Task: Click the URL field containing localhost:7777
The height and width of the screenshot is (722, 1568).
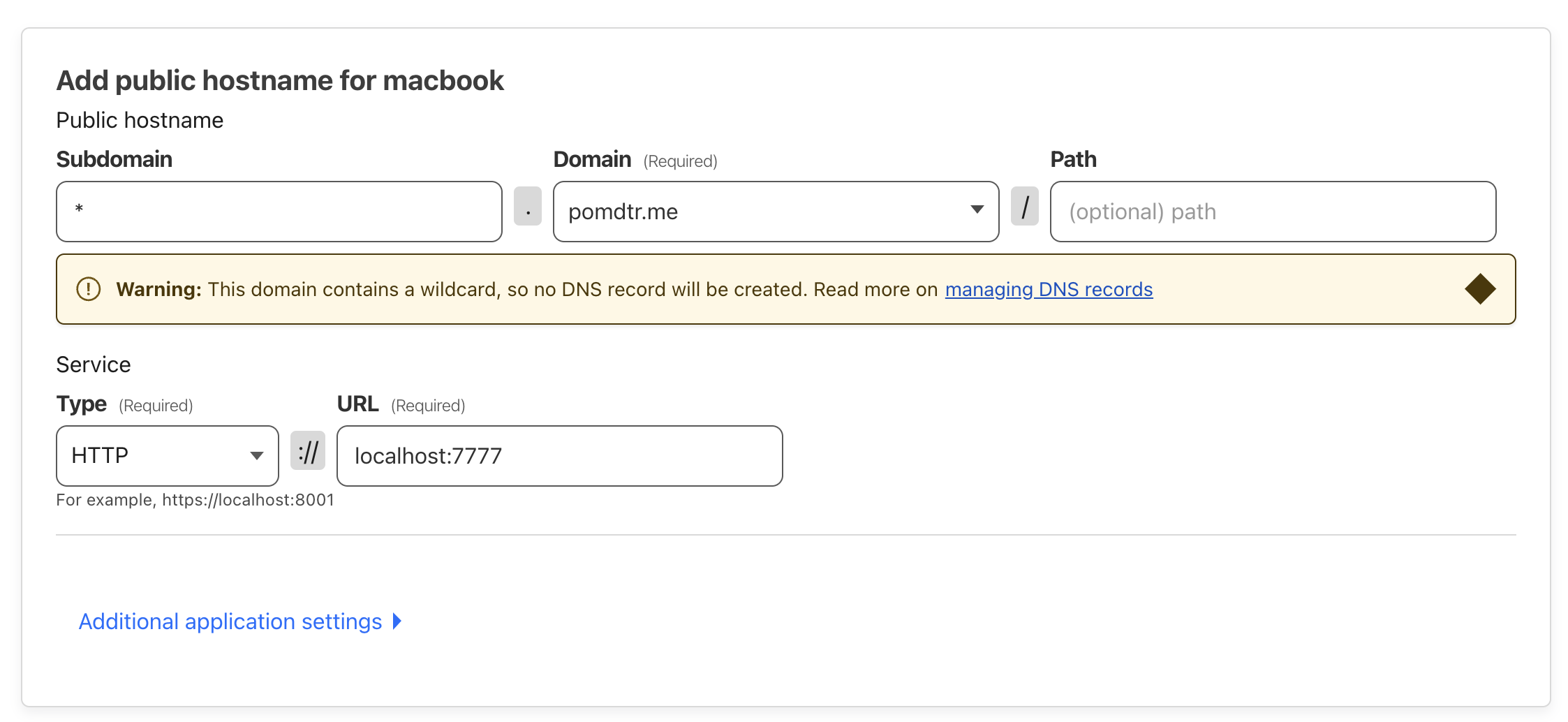Action: click(559, 456)
